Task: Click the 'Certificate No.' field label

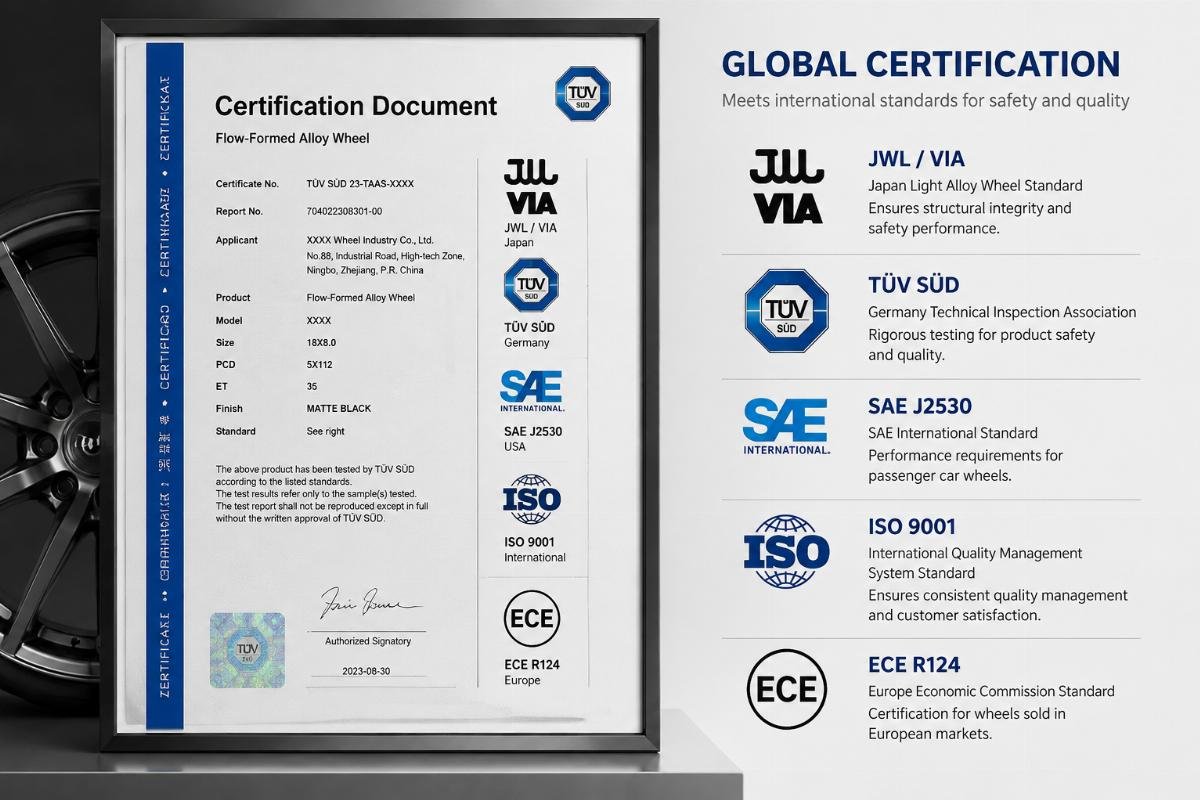Action: tap(247, 184)
